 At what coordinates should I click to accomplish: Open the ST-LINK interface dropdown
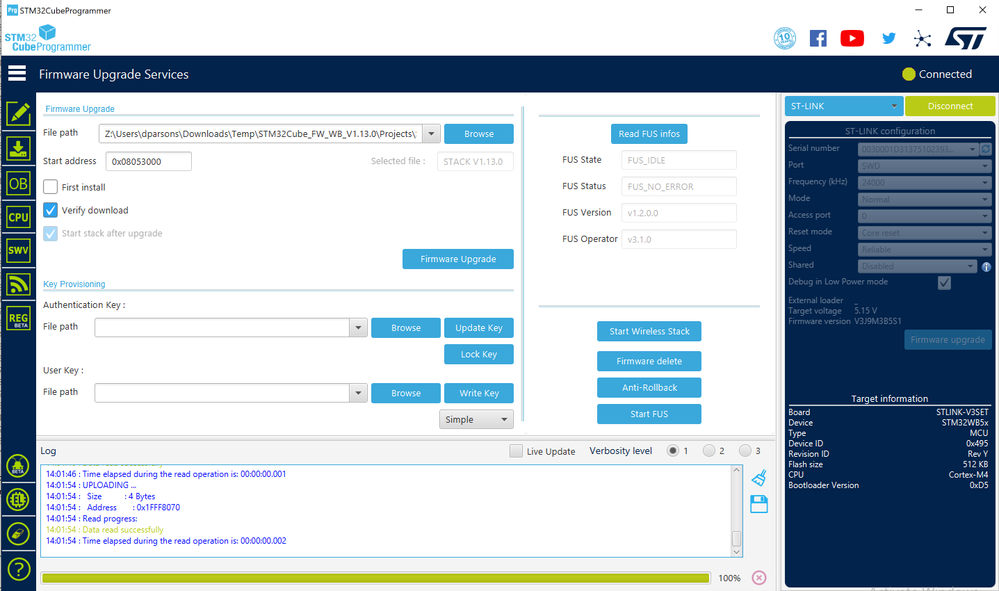844,106
